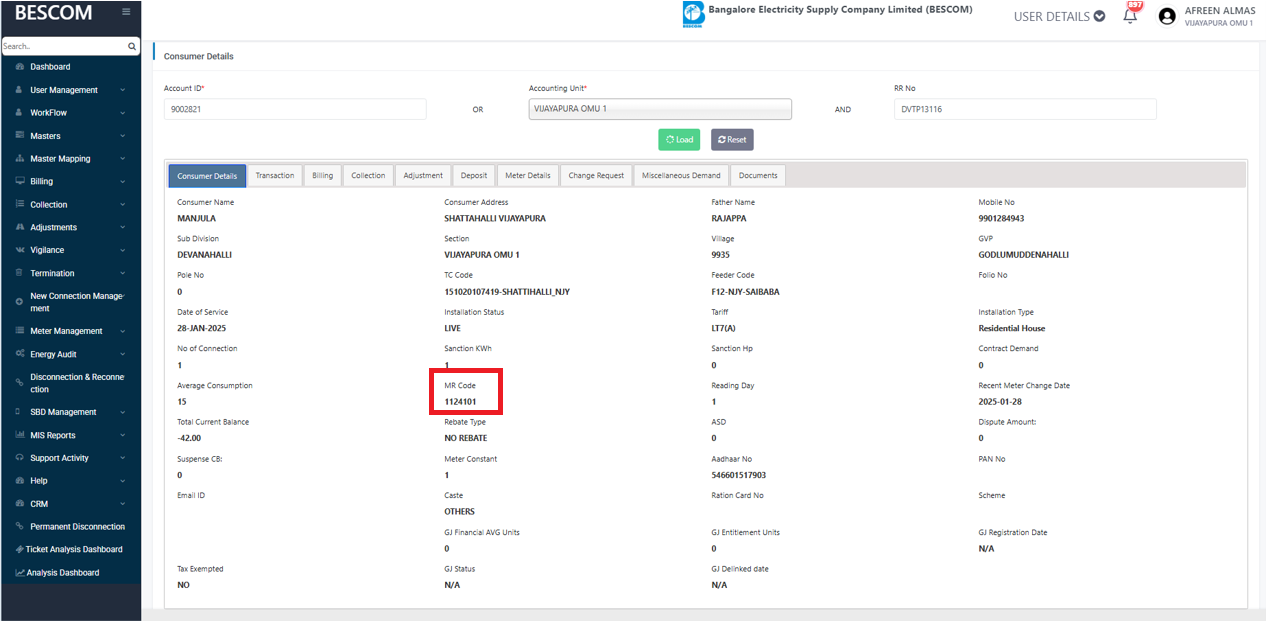Open the Deposit tab
The width and height of the screenshot is (1266, 621).
[474, 176]
